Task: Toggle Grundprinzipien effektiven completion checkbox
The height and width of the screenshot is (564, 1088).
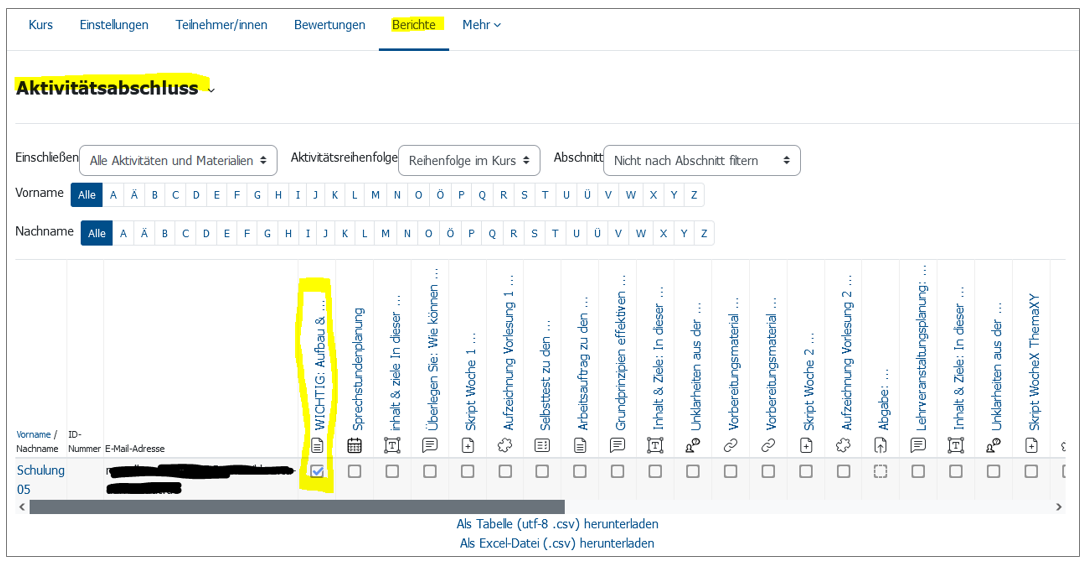Action: tap(618, 471)
